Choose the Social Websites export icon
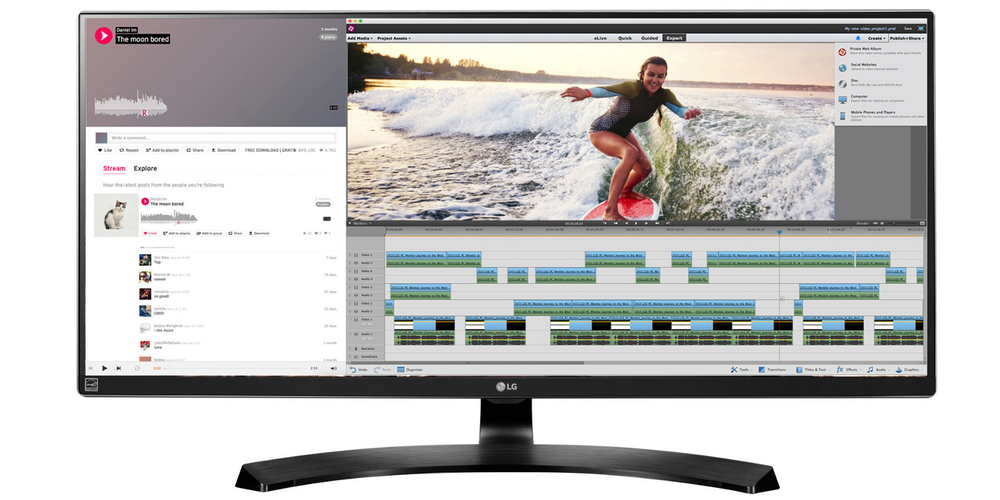This screenshot has height=500, width=1000. tap(842, 67)
